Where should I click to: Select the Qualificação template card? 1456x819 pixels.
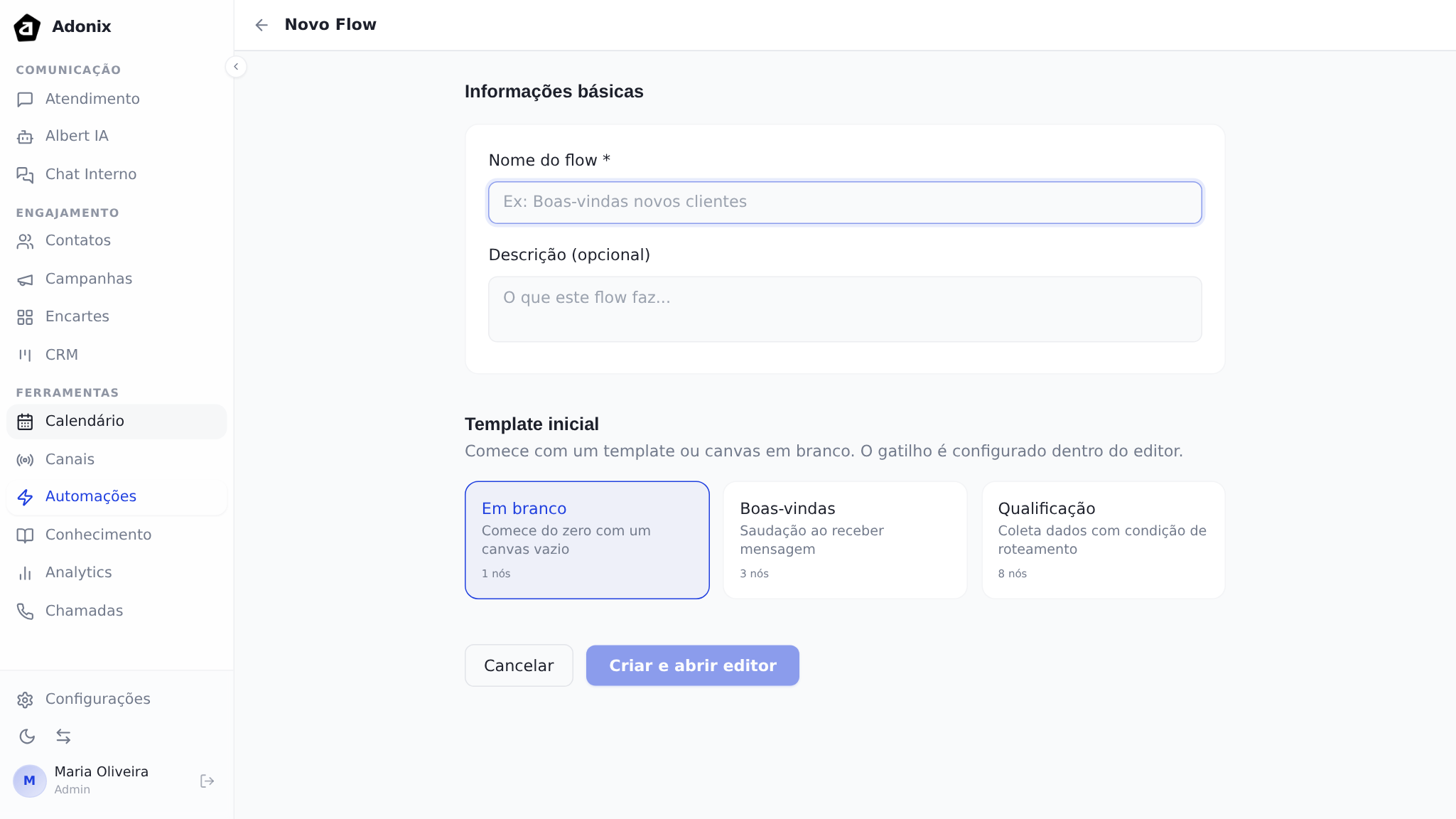[x=1102, y=540]
